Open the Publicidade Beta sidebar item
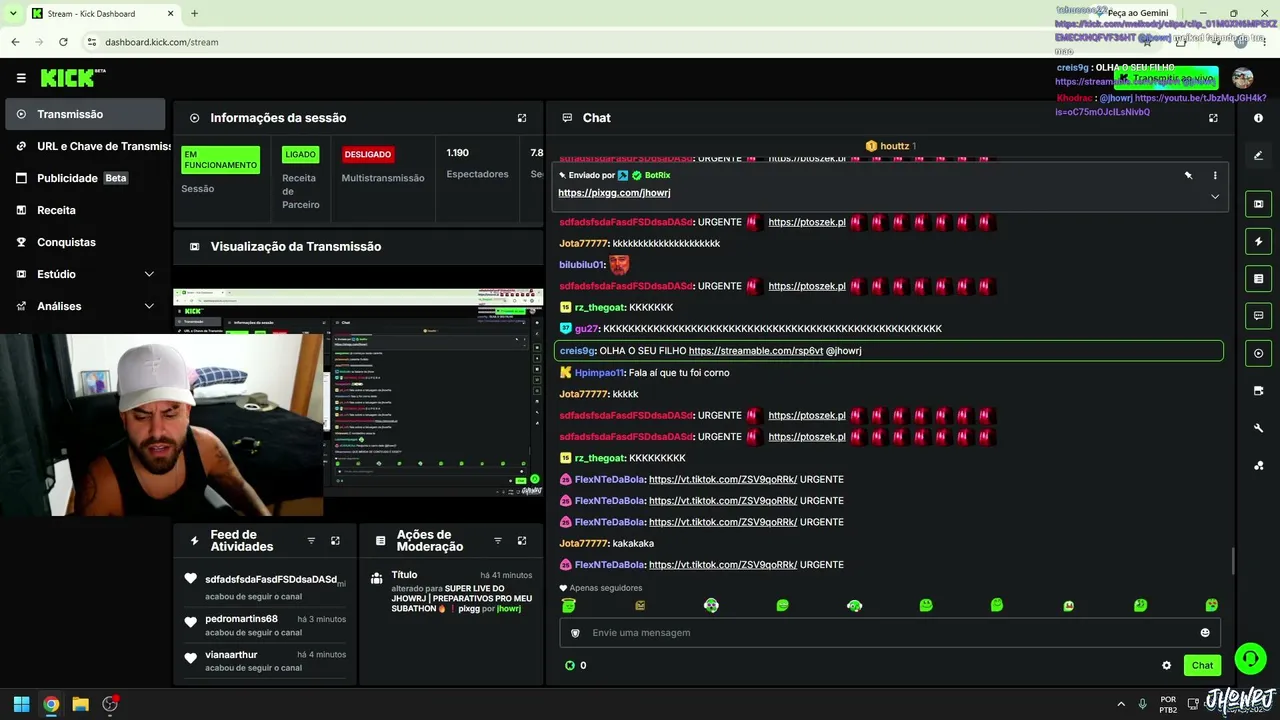1280x720 pixels. 85,178
